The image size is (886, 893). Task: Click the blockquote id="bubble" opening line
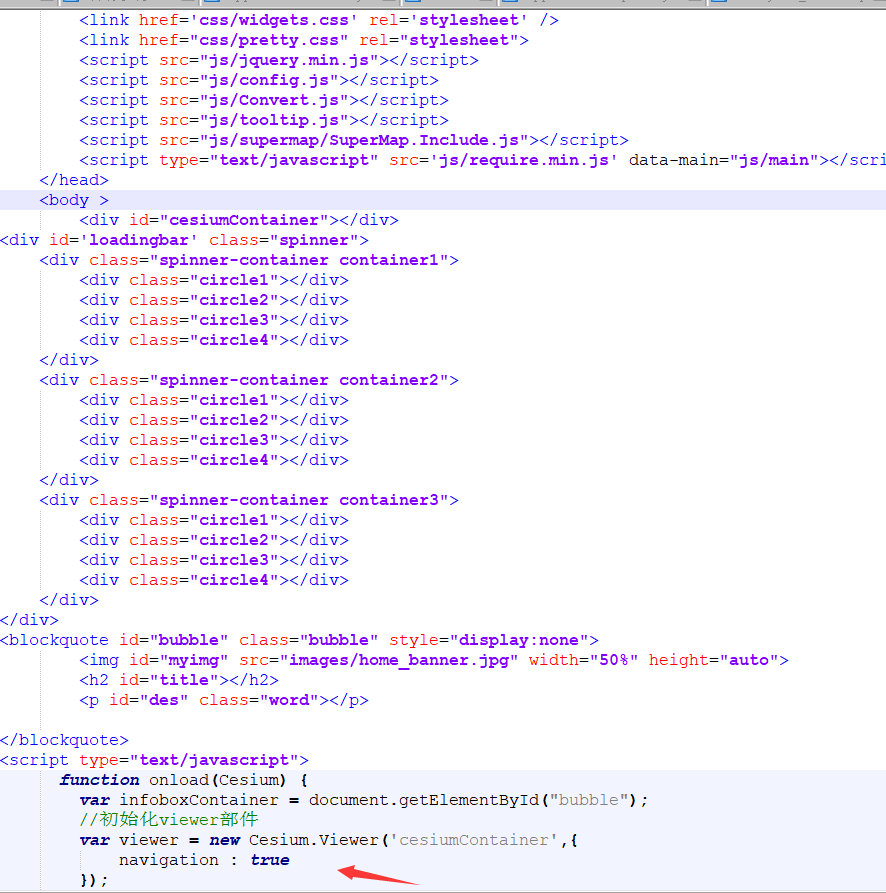point(300,640)
